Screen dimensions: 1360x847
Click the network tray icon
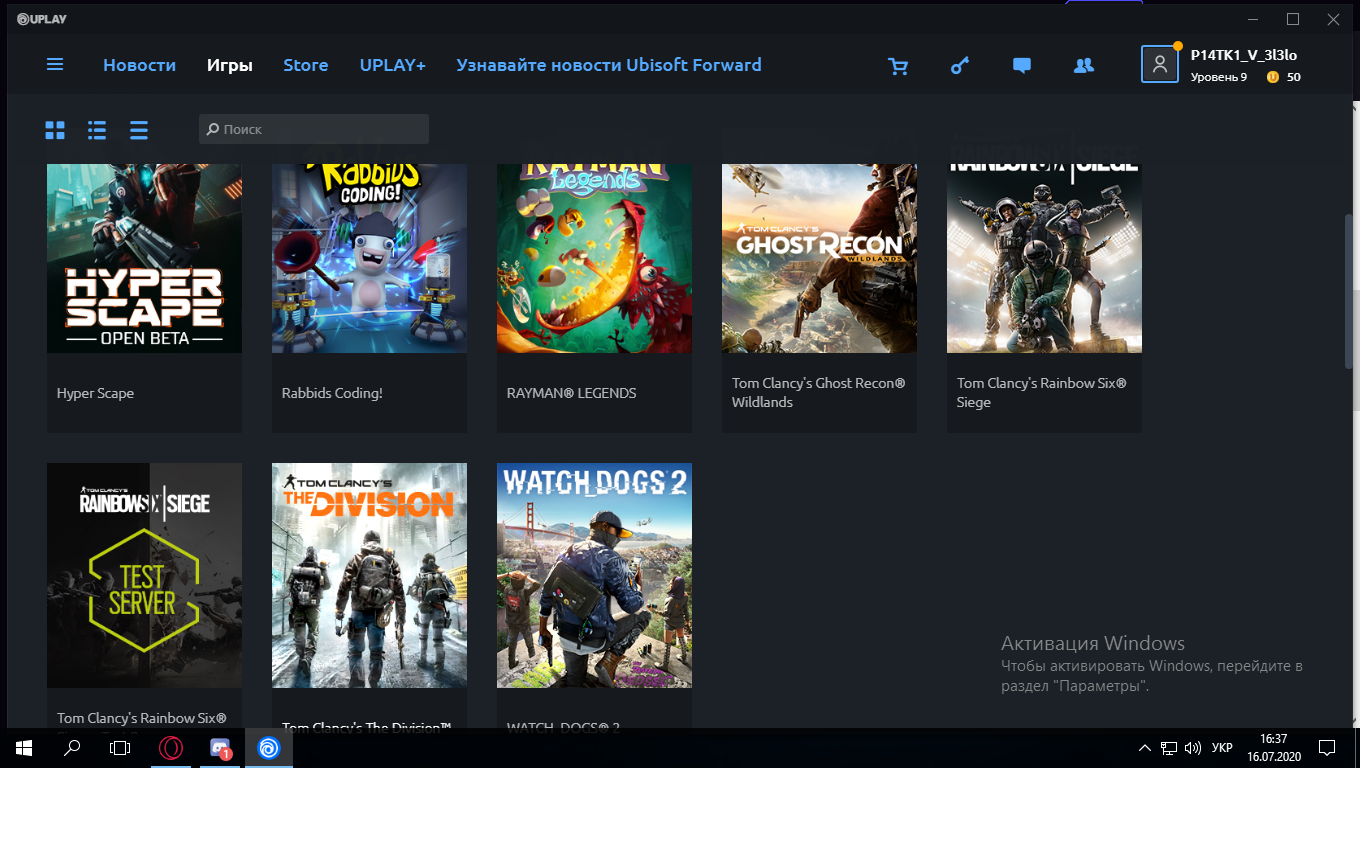1169,748
